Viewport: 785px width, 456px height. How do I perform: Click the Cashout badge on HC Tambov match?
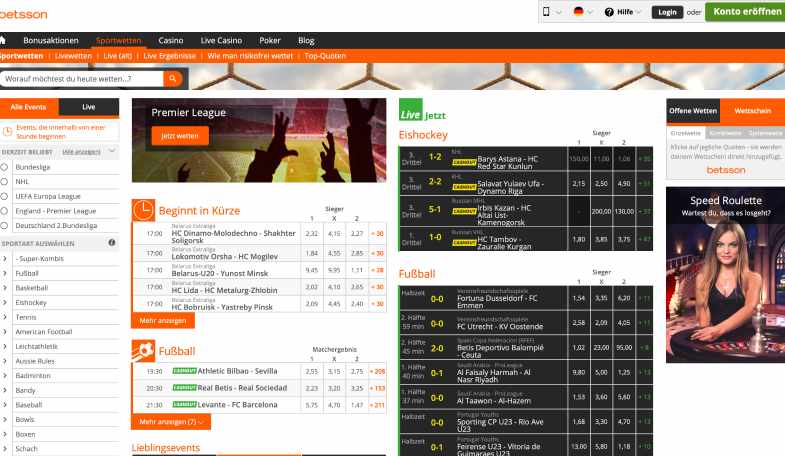(x=464, y=242)
